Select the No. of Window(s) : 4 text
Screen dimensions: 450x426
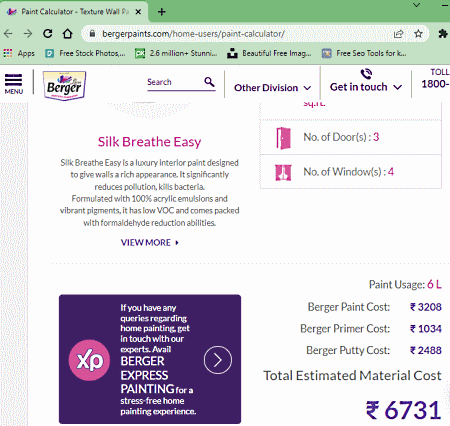[348, 172]
